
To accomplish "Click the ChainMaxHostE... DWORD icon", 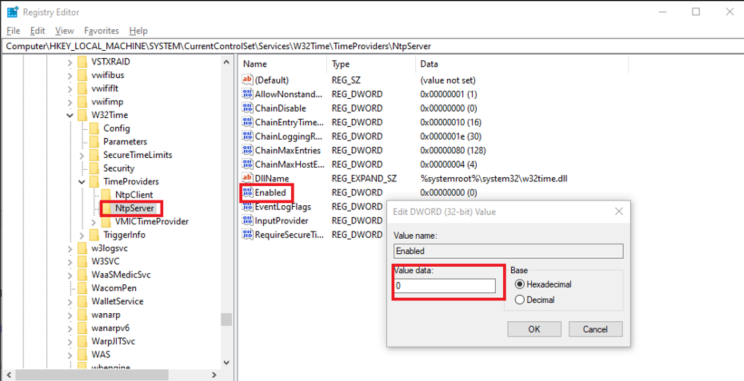I will pyautogui.click(x=248, y=165).
